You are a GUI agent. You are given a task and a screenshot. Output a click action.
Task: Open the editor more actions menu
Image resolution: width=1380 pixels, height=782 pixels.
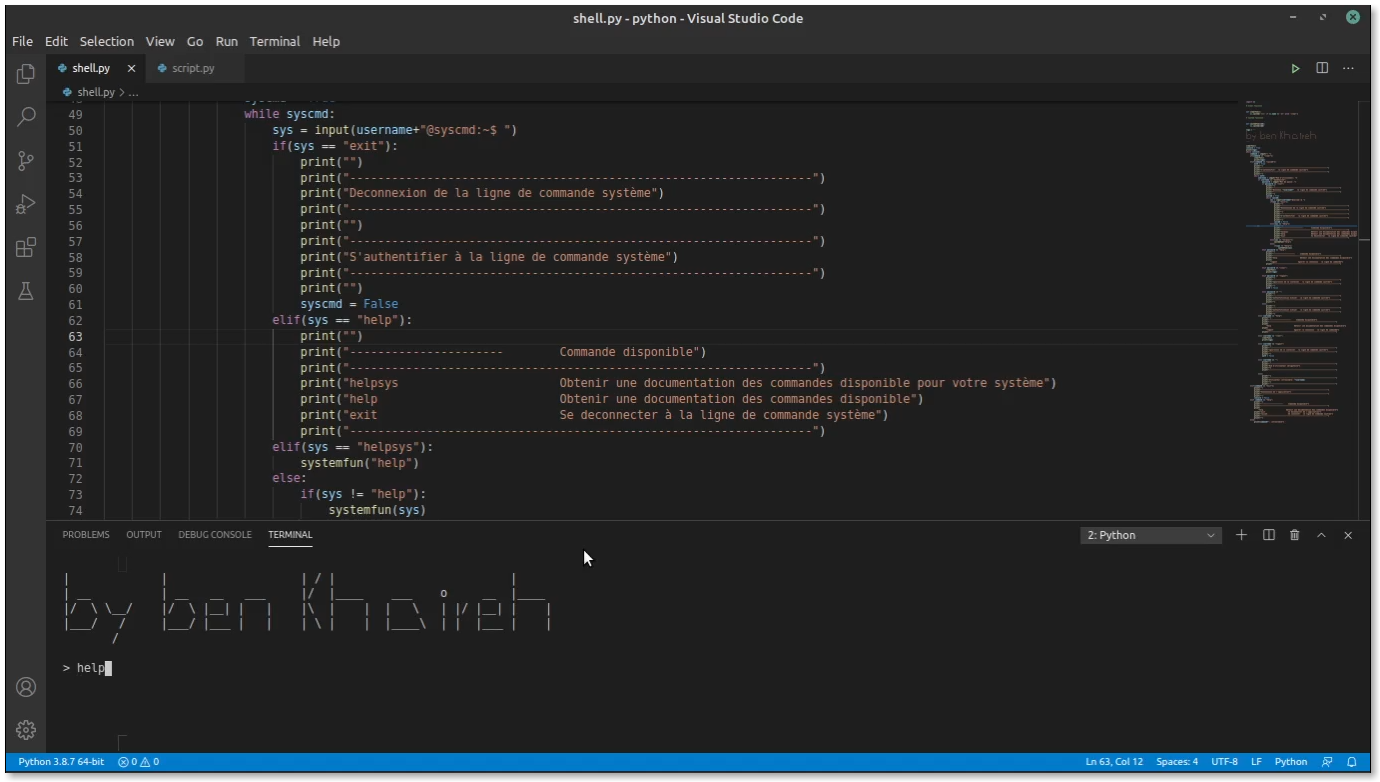pos(1348,68)
